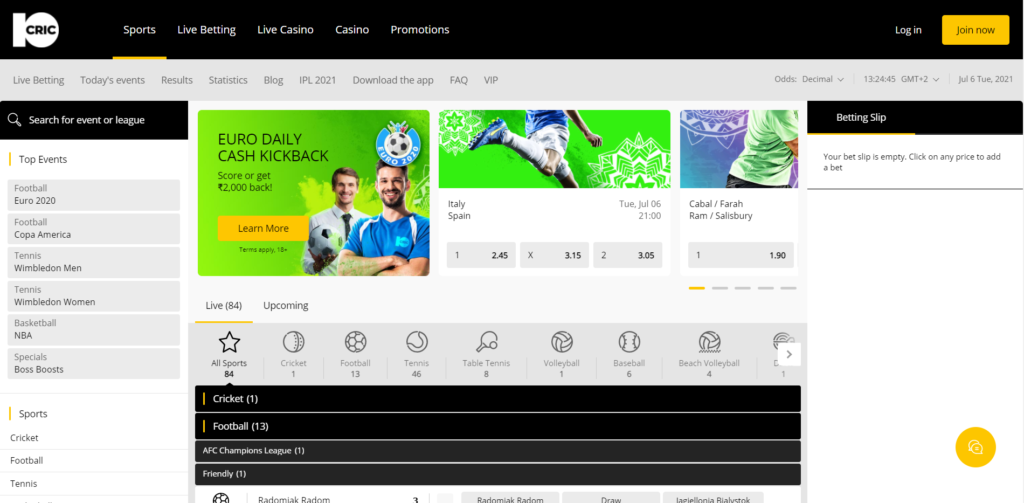Open Today's events in submenu
1024x503 pixels.
pyautogui.click(x=112, y=80)
